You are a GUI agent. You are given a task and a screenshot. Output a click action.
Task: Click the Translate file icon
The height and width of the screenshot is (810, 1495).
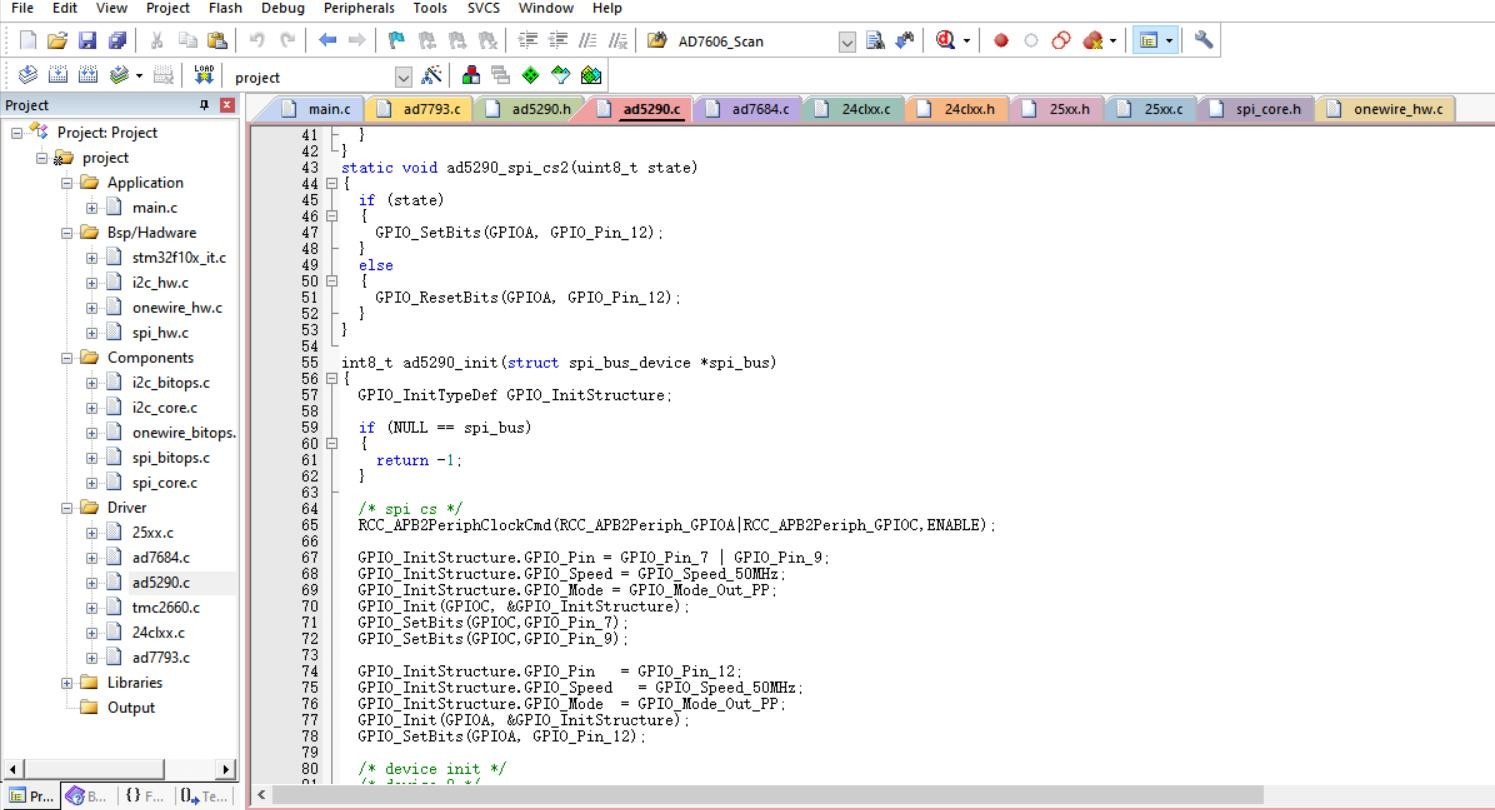click(28, 75)
